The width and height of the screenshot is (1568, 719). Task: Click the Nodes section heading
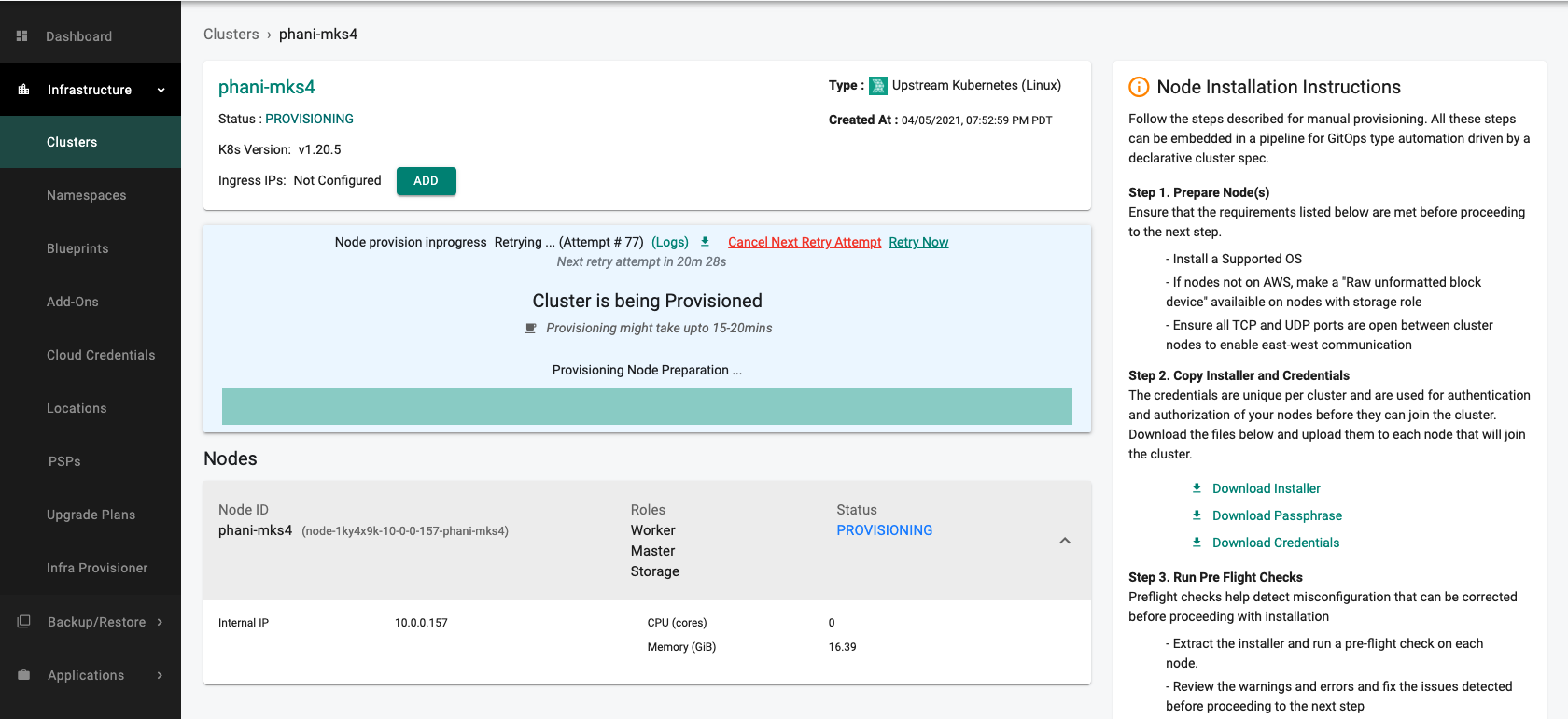231,458
